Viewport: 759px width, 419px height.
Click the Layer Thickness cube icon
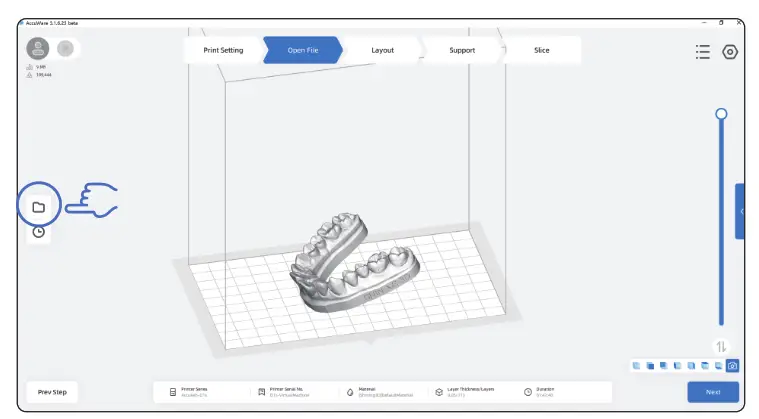[x=439, y=392]
